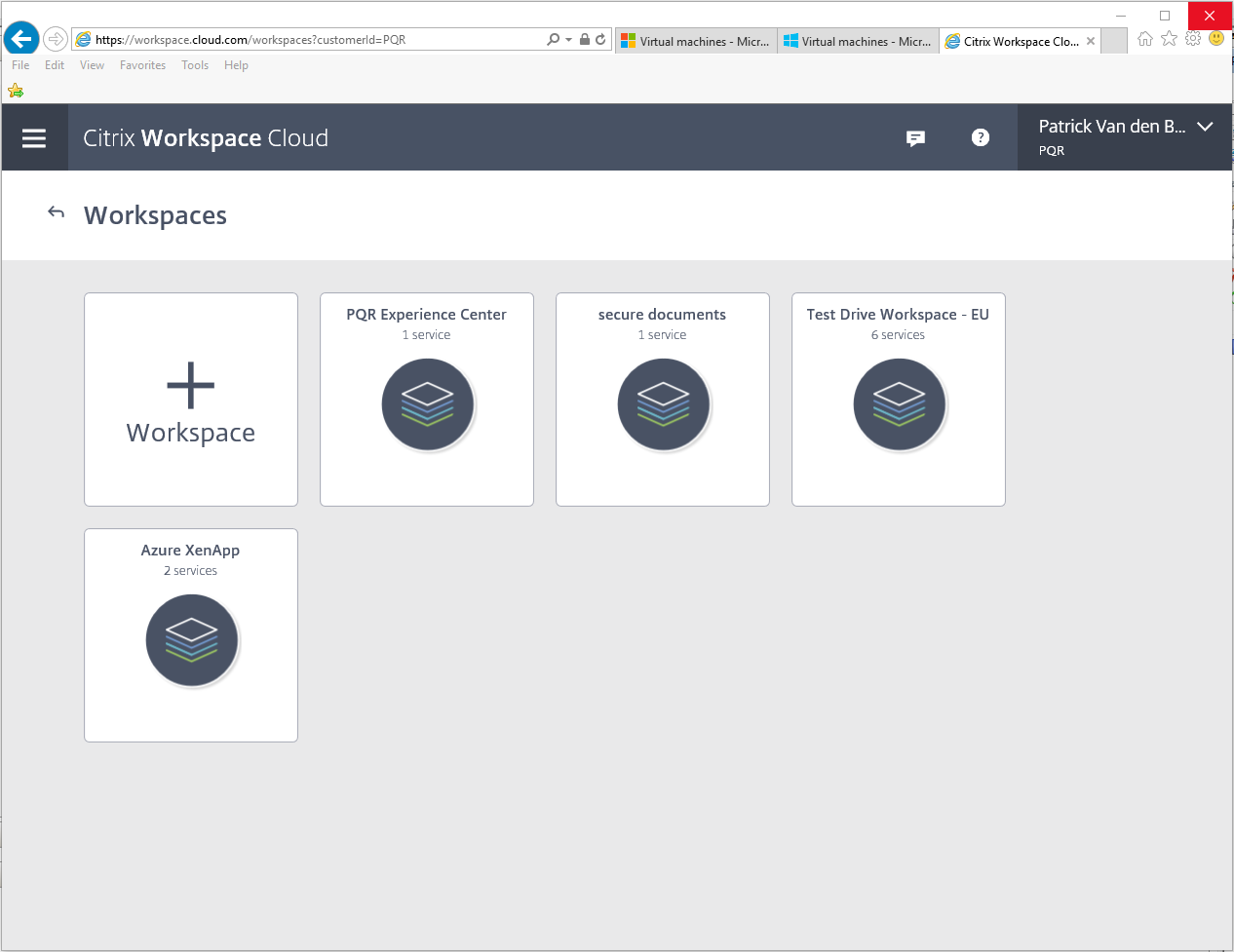Switch to second Virtual machines tab
This screenshot has width=1234, height=952.
(x=858, y=41)
